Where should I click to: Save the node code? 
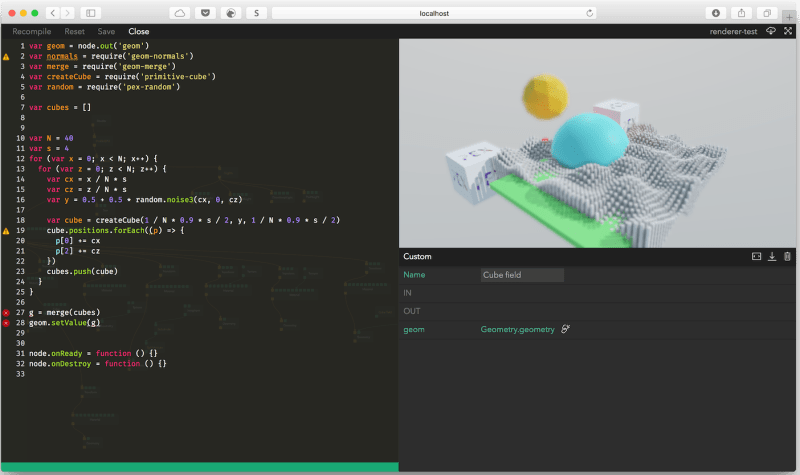pyautogui.click(x=106, y=32)
